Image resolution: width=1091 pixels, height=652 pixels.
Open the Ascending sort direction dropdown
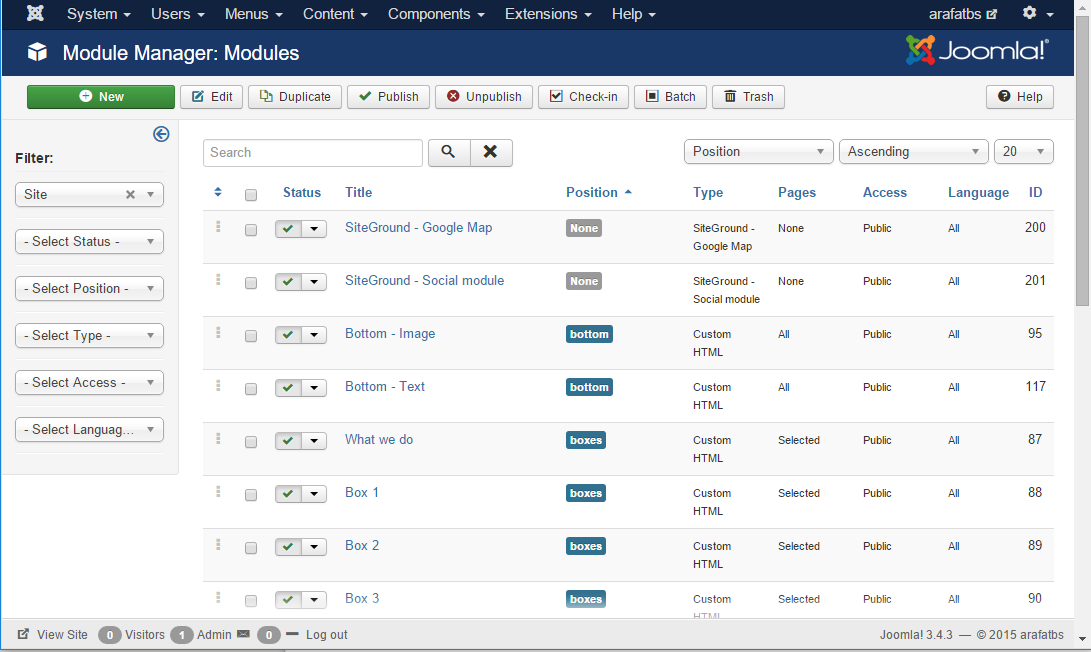pos(913,152)
